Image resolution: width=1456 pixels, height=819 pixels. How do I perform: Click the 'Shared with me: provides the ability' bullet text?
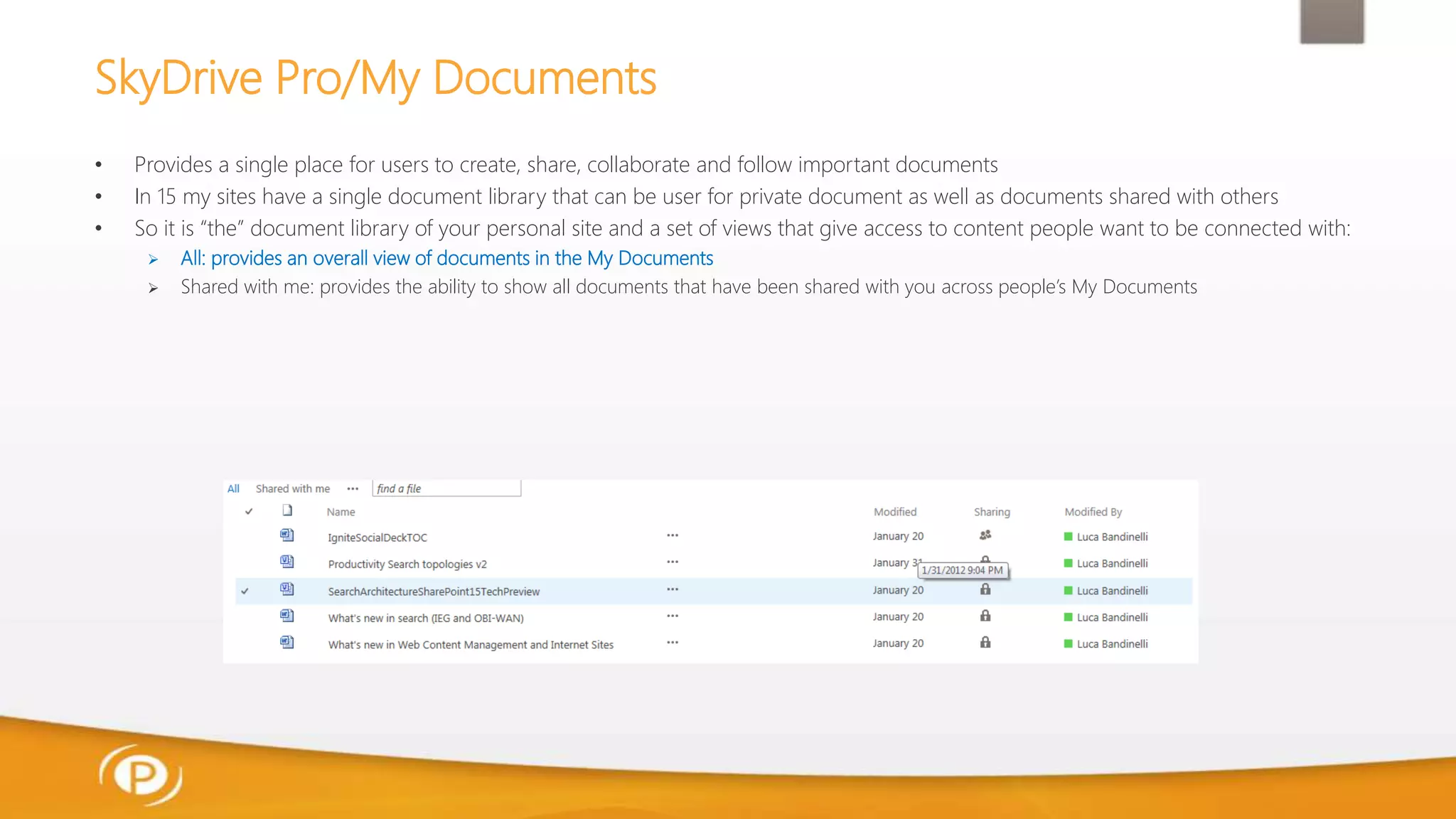(688, 287)
